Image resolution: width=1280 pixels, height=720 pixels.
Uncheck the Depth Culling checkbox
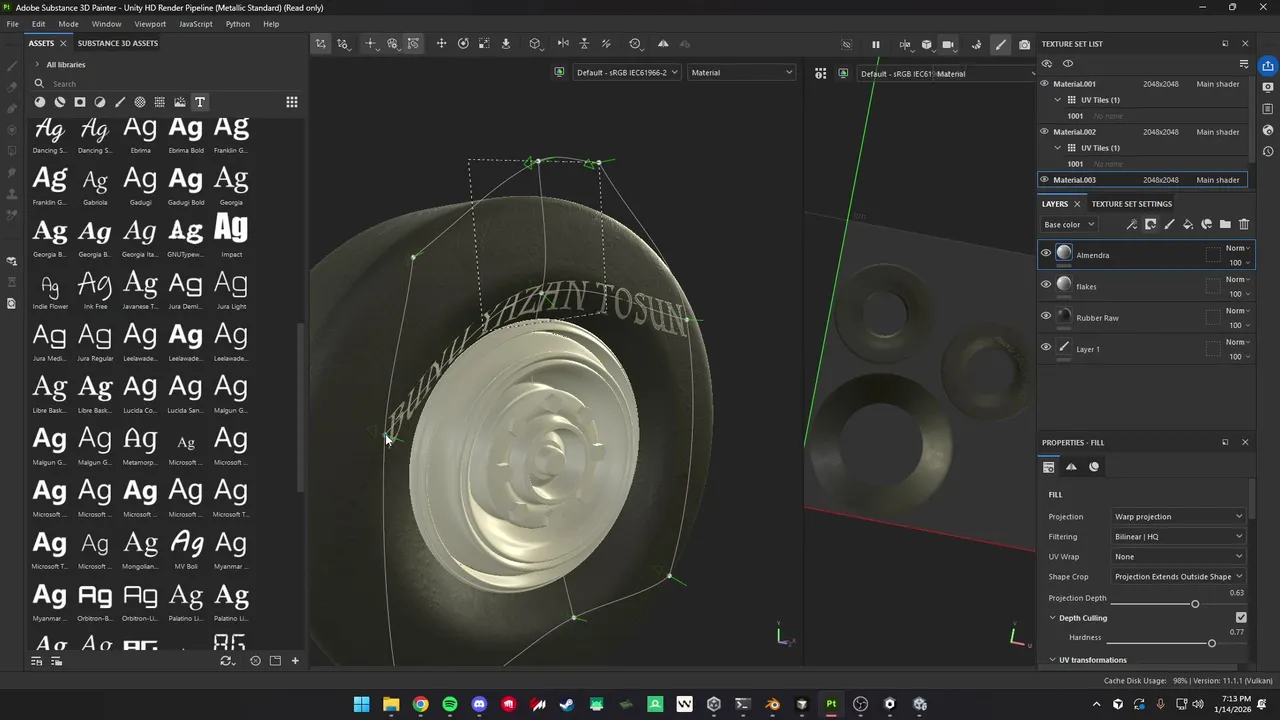[1241, 618]
